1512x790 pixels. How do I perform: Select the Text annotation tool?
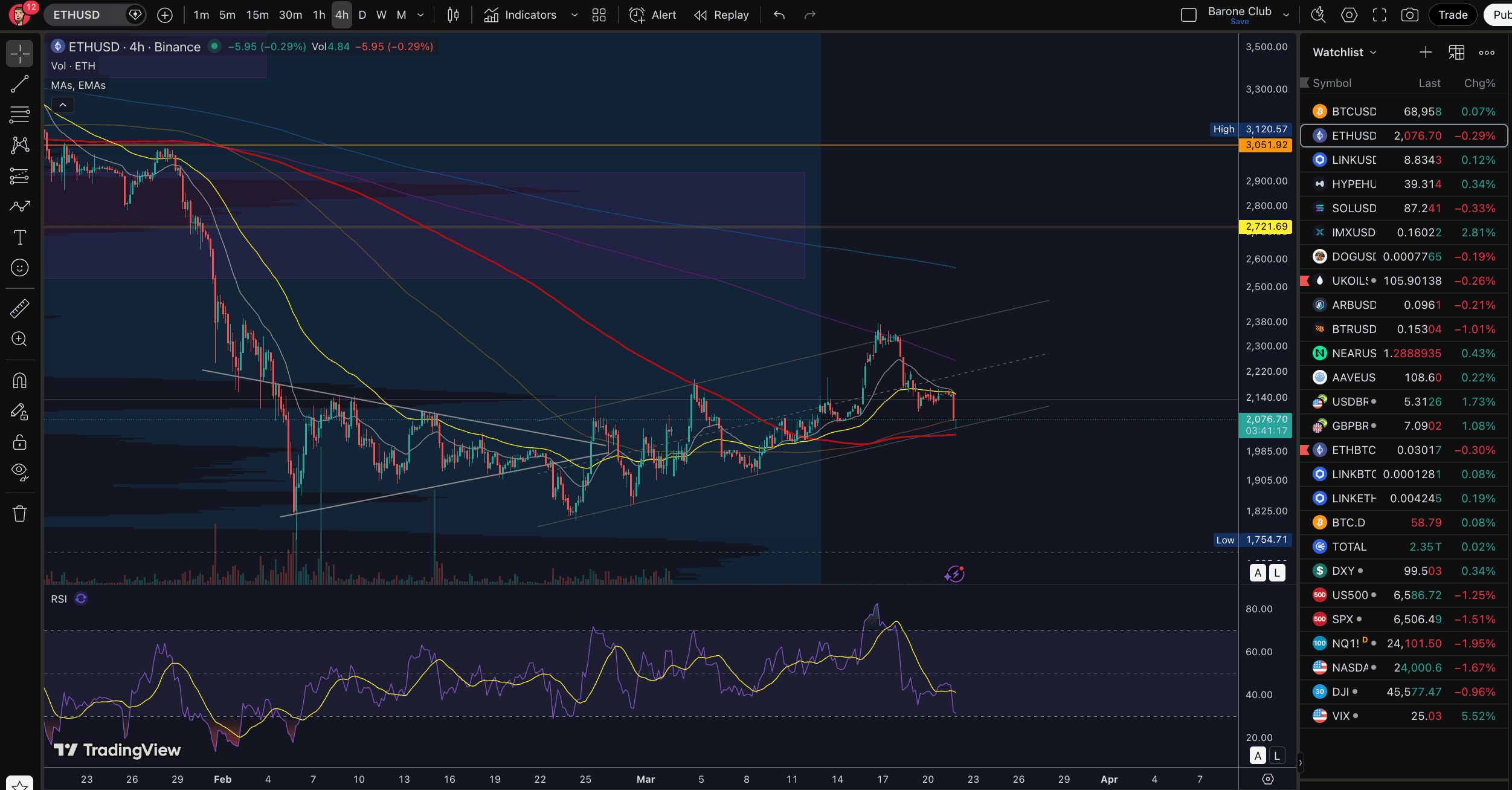click(19, 238)
